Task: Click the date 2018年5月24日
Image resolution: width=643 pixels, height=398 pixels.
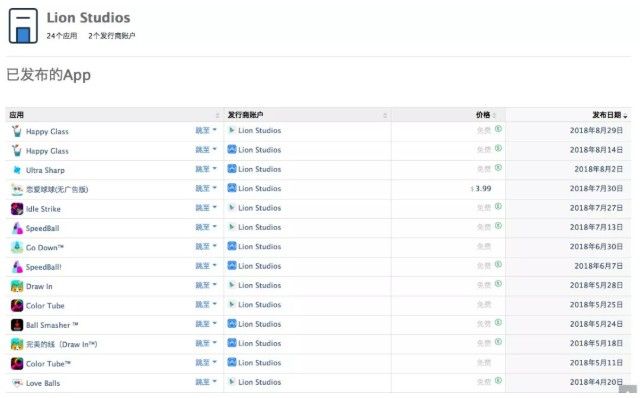Action: click(596, 324)
